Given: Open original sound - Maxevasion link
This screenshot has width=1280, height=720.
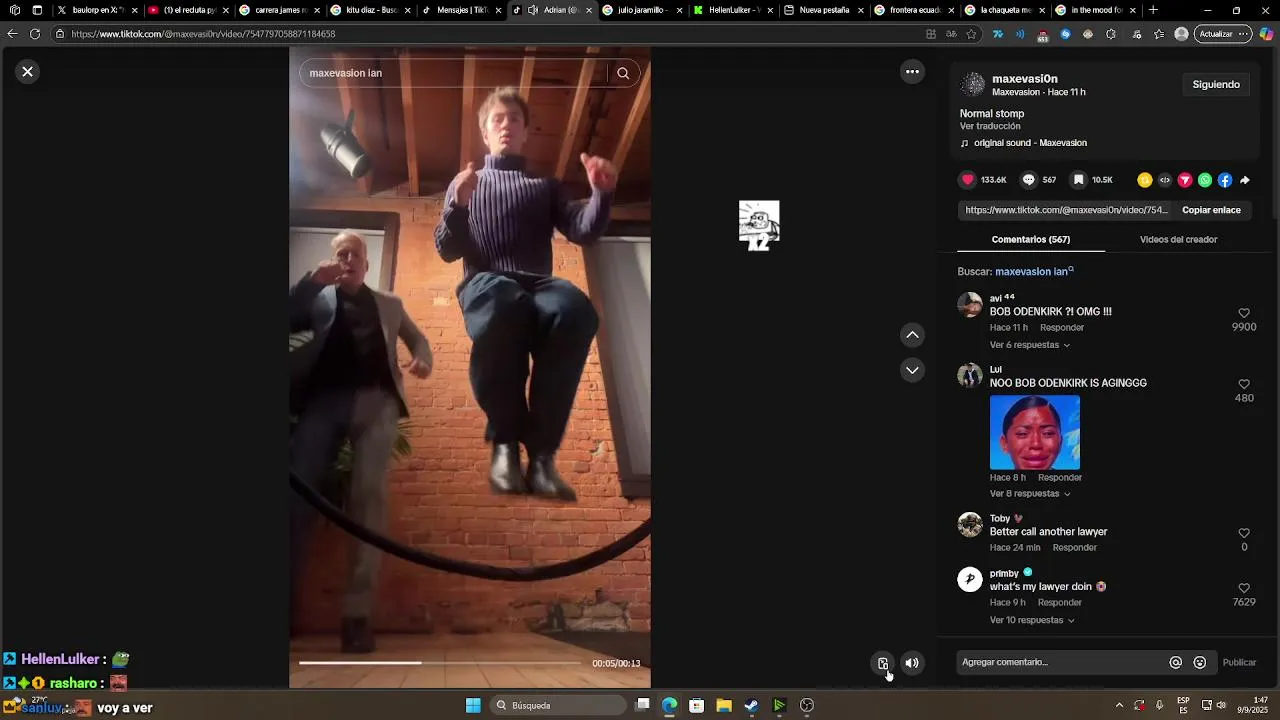Looking at the screenshot, I should pyautogui.click(x=1030, y=143).
